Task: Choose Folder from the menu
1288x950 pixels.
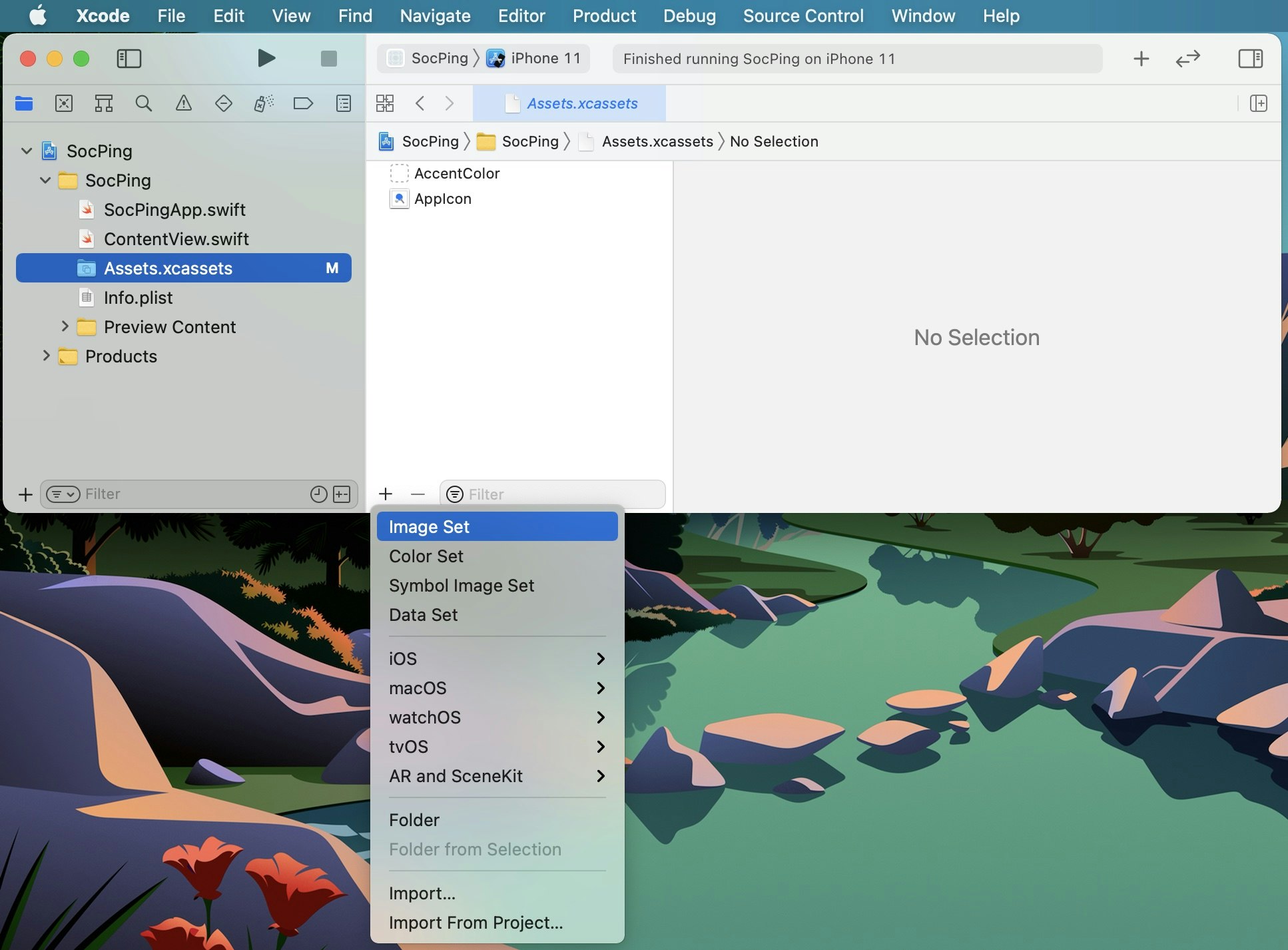Action: click(x=497, y=819)
